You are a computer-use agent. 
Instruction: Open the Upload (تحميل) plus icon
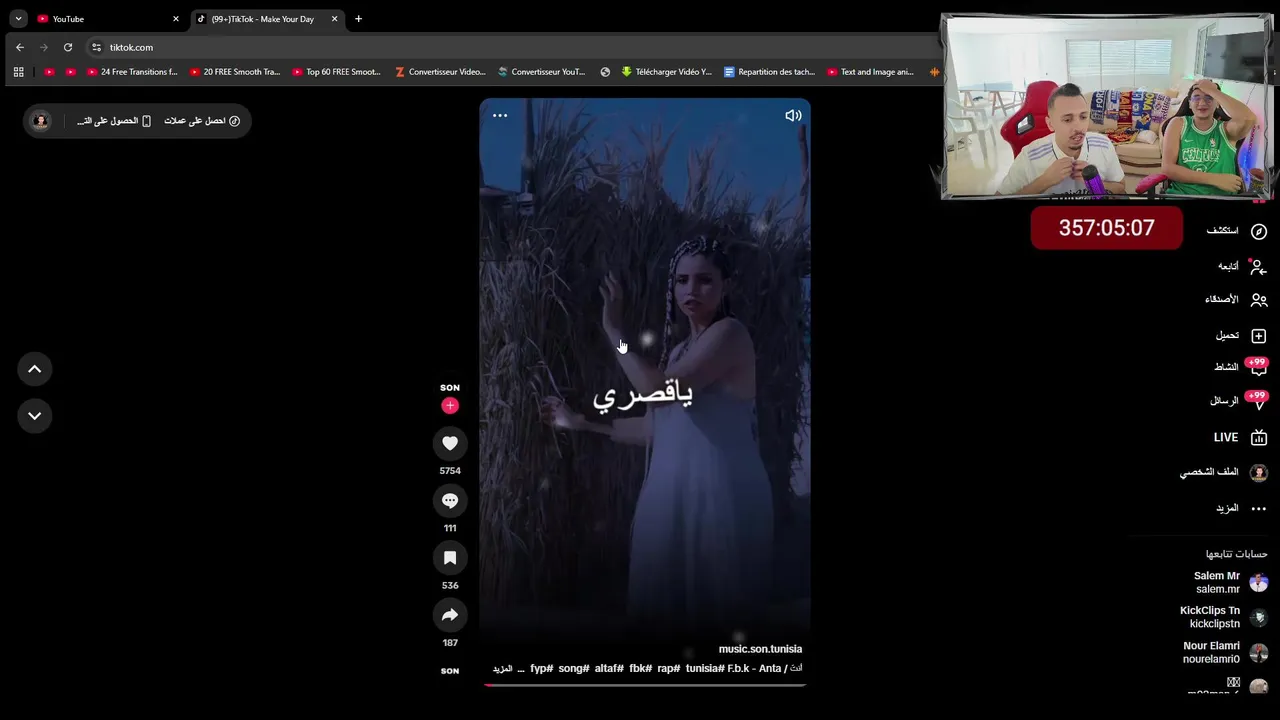click(x=1259, y=336)
